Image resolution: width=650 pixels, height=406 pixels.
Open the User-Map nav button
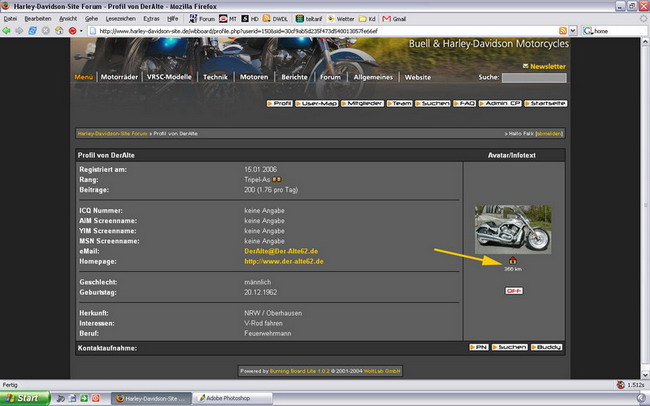coord(317,103)
